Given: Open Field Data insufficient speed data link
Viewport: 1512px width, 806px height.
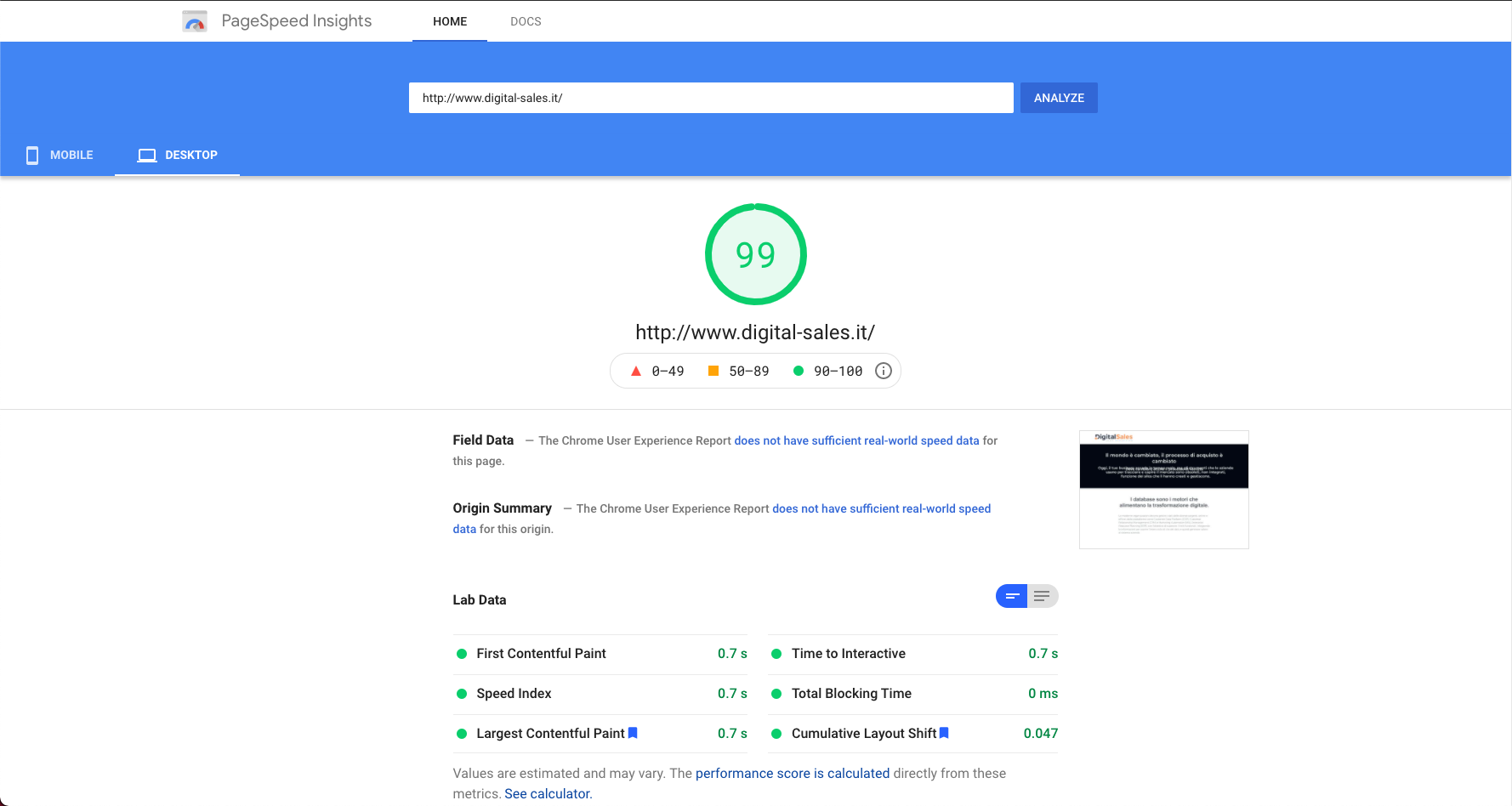Looking at the screenshot, I should (x=856, y=440).
